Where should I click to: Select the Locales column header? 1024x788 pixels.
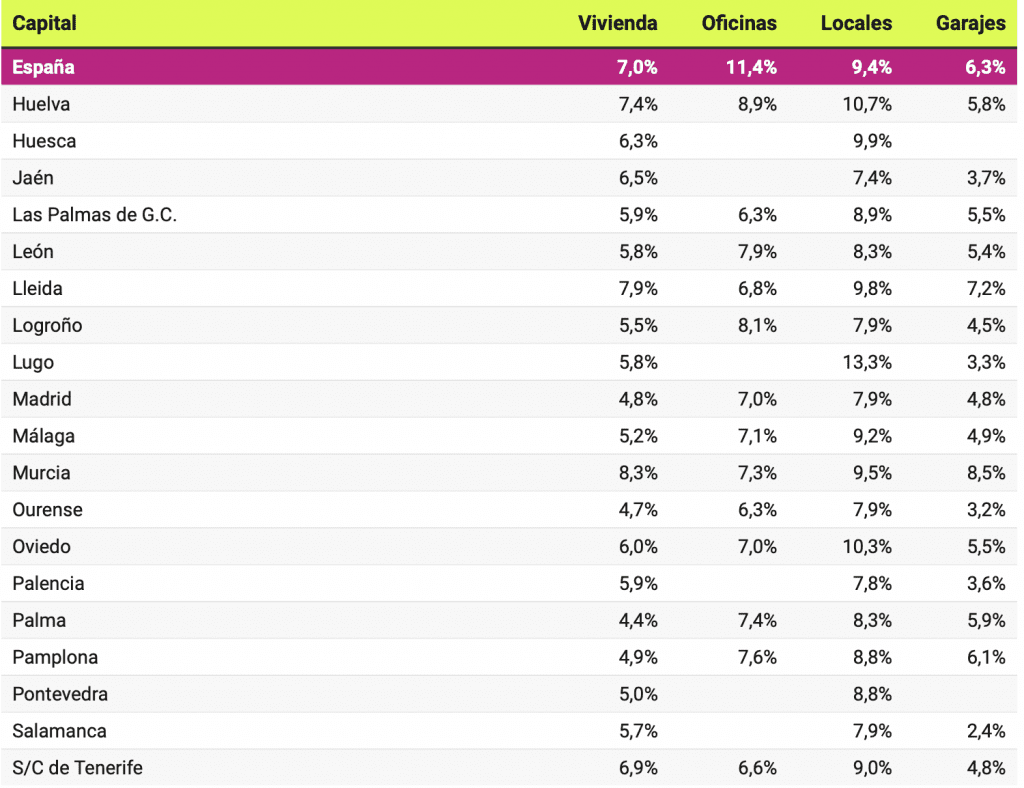pos(856,23)
